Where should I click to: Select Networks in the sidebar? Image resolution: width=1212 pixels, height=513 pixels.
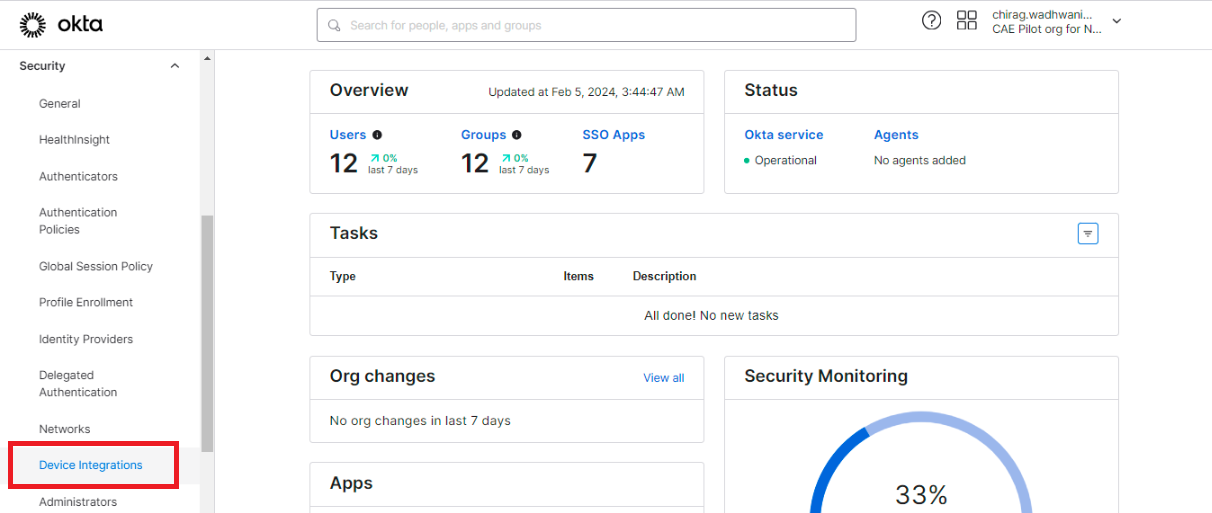tap(64, 429)
